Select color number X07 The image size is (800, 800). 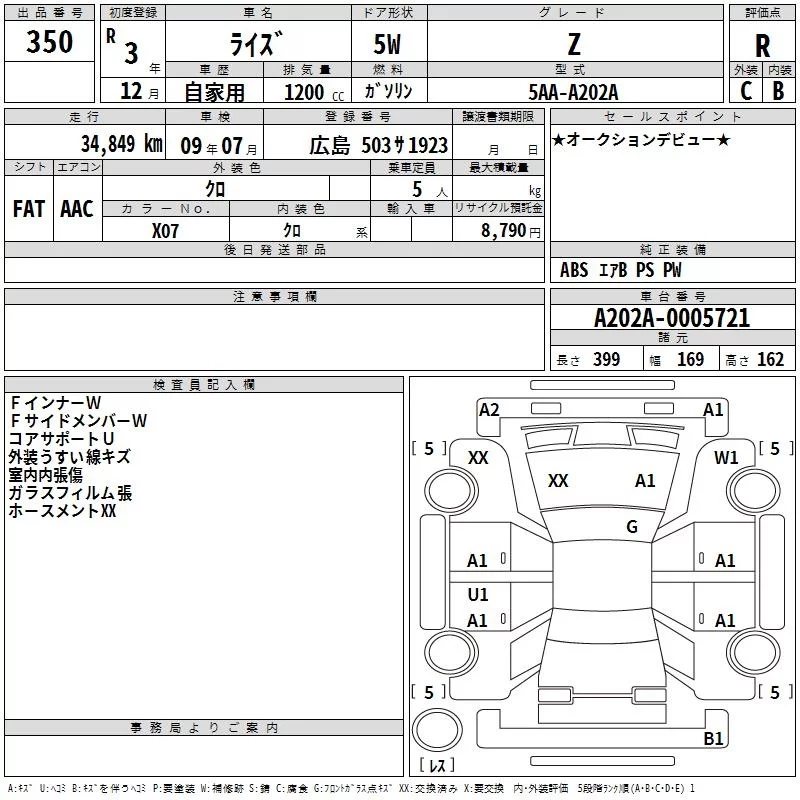166,230
